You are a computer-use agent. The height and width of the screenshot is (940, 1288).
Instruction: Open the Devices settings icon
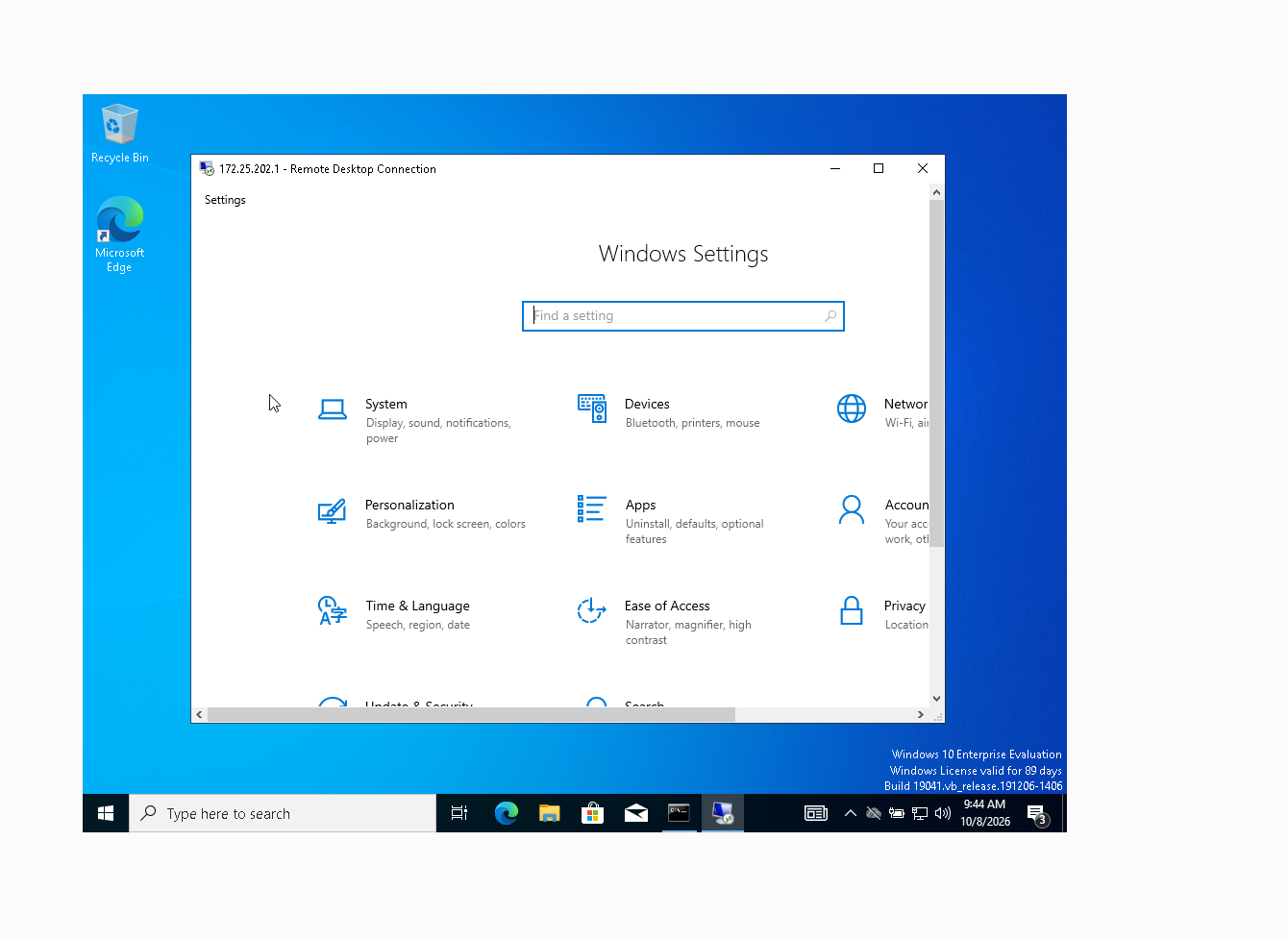tap(592, 408)
